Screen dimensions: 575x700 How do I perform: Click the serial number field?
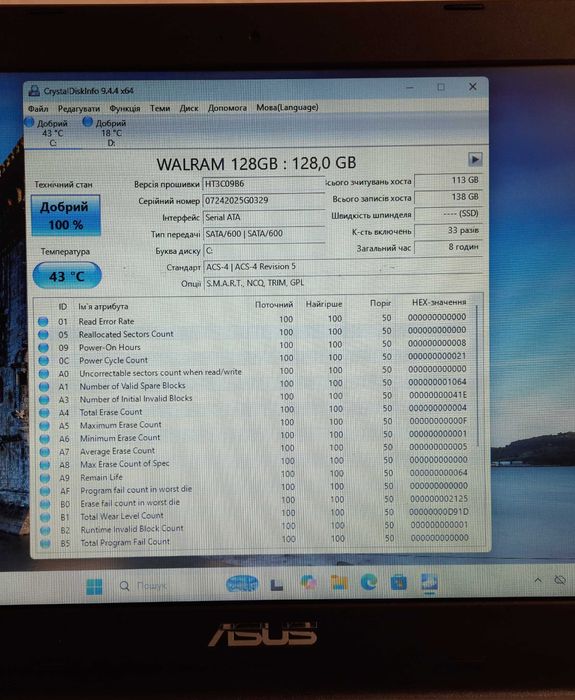click(263, 200)
